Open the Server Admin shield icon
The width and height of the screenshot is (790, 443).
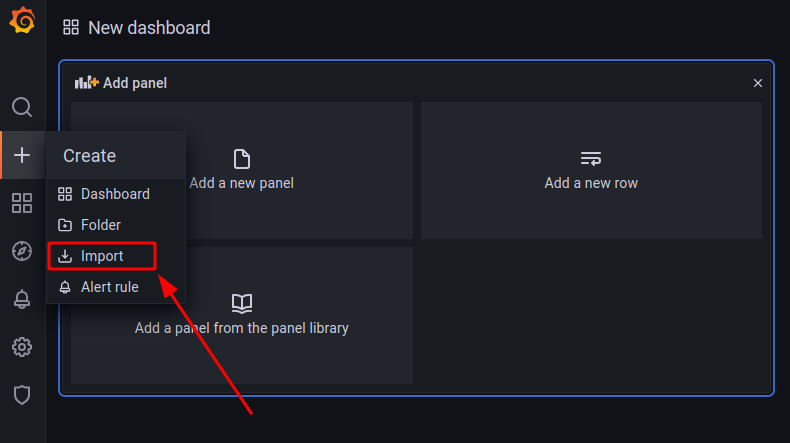22,395
